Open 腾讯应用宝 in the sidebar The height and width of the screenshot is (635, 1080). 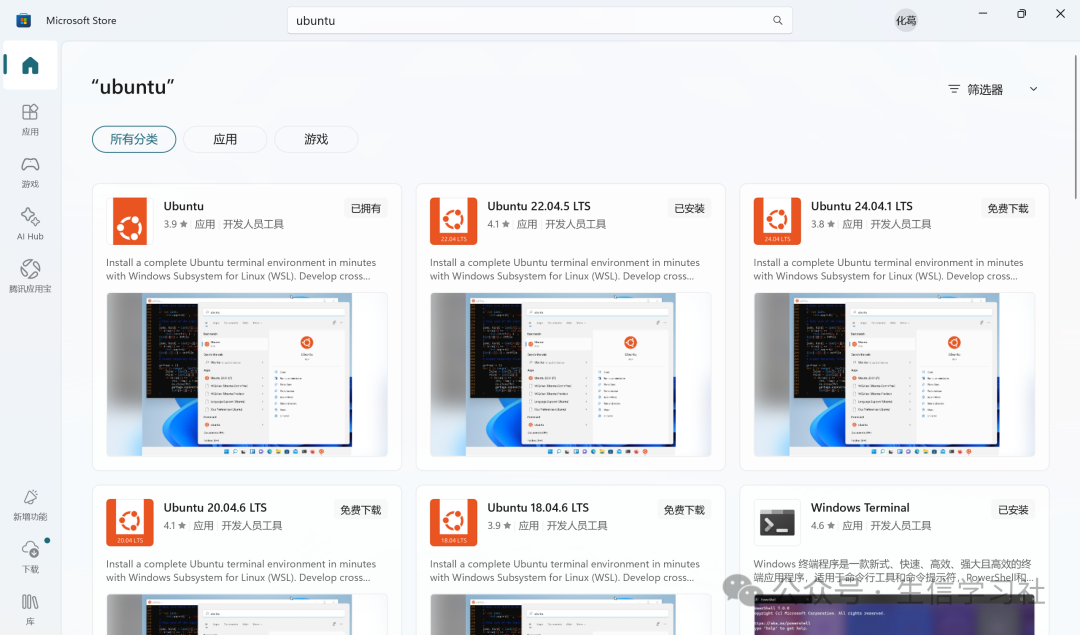pyautogui.click(x=30, y=277)
